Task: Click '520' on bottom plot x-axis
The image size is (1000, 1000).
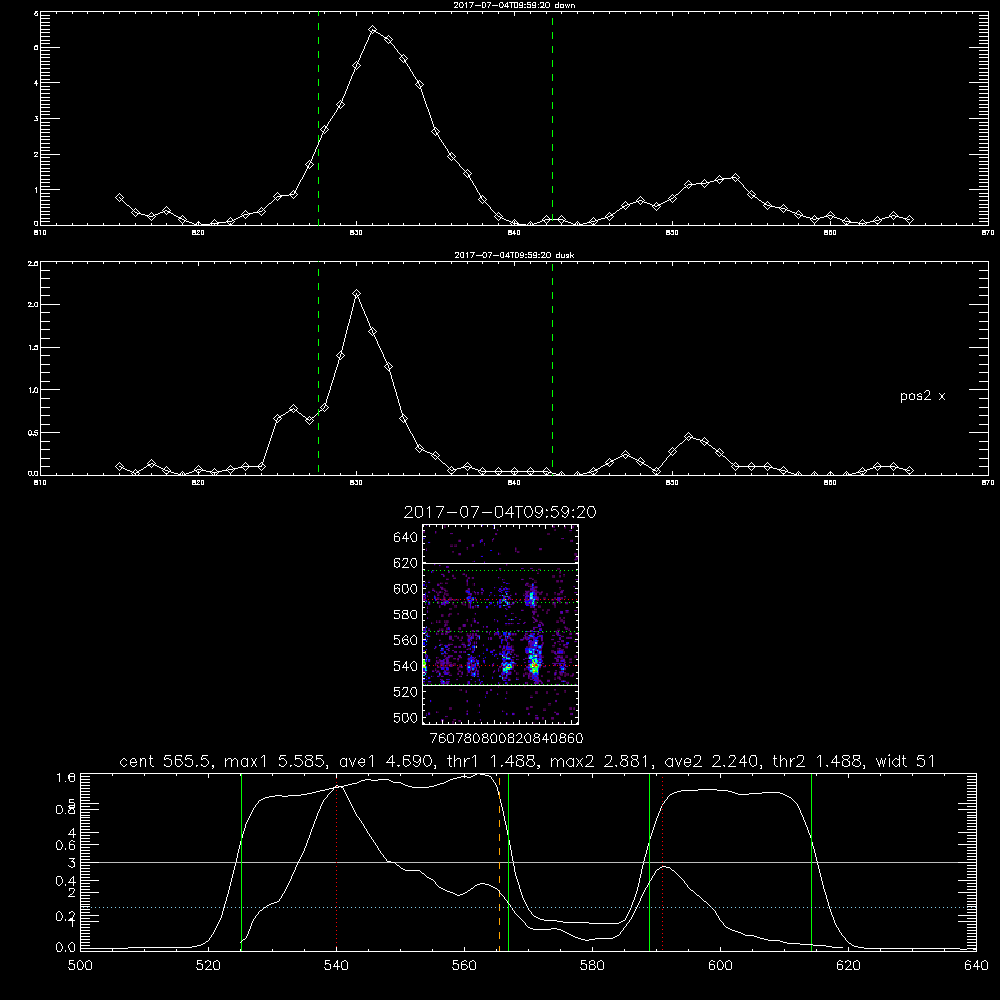Action: click(208, 966)
